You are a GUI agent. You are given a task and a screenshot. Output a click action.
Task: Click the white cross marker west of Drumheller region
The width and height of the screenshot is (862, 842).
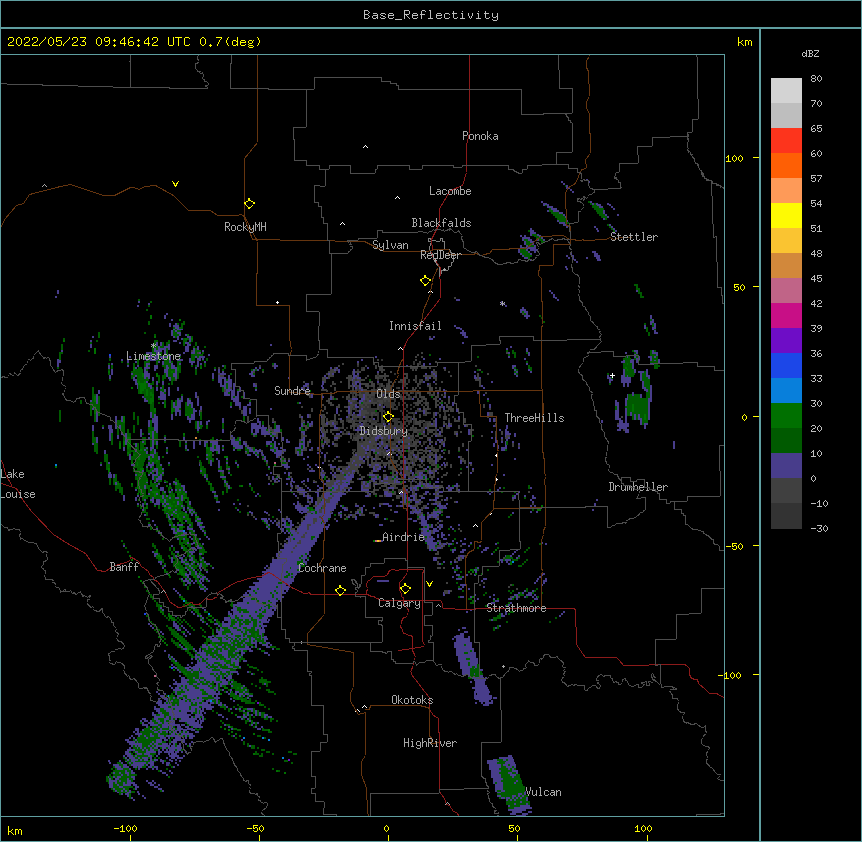612,375
